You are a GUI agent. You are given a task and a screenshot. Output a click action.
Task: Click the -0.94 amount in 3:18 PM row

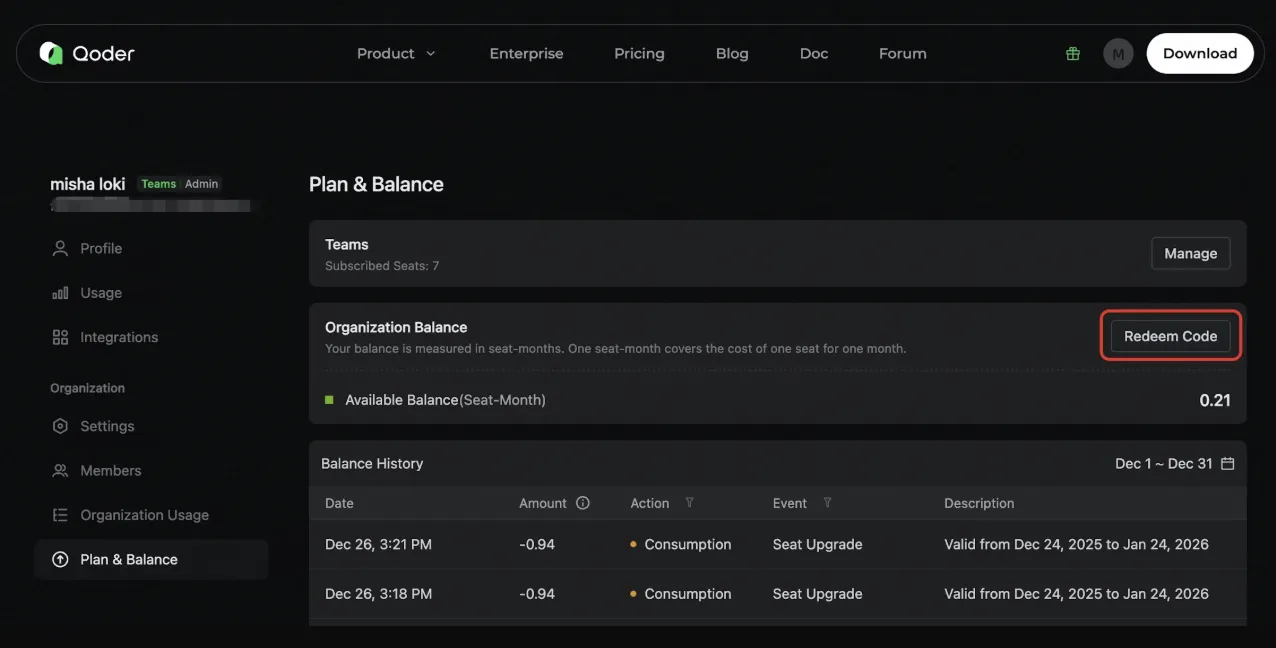(x=537, y=593)
